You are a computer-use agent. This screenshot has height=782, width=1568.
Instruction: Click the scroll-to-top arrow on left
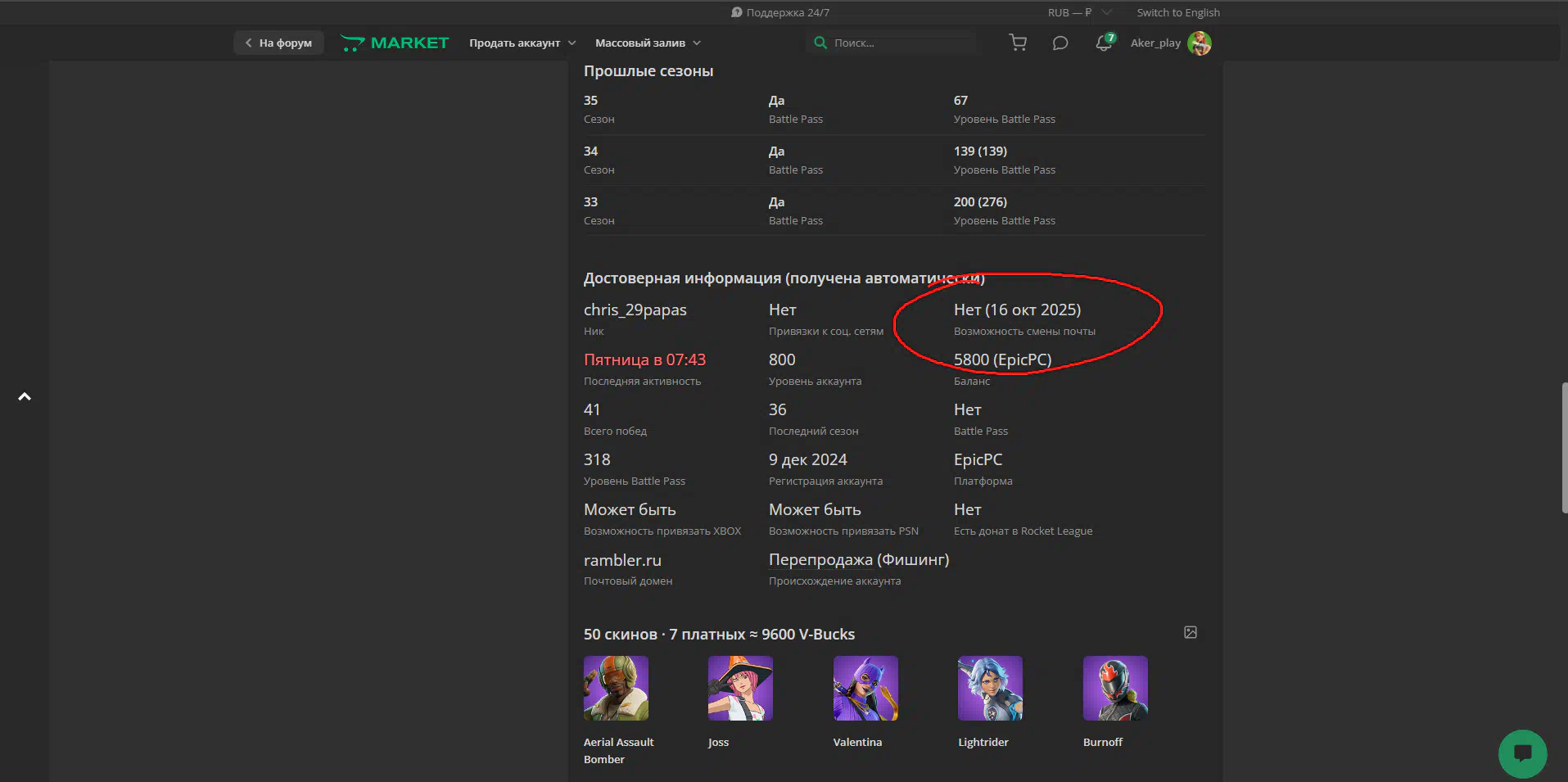25,396
